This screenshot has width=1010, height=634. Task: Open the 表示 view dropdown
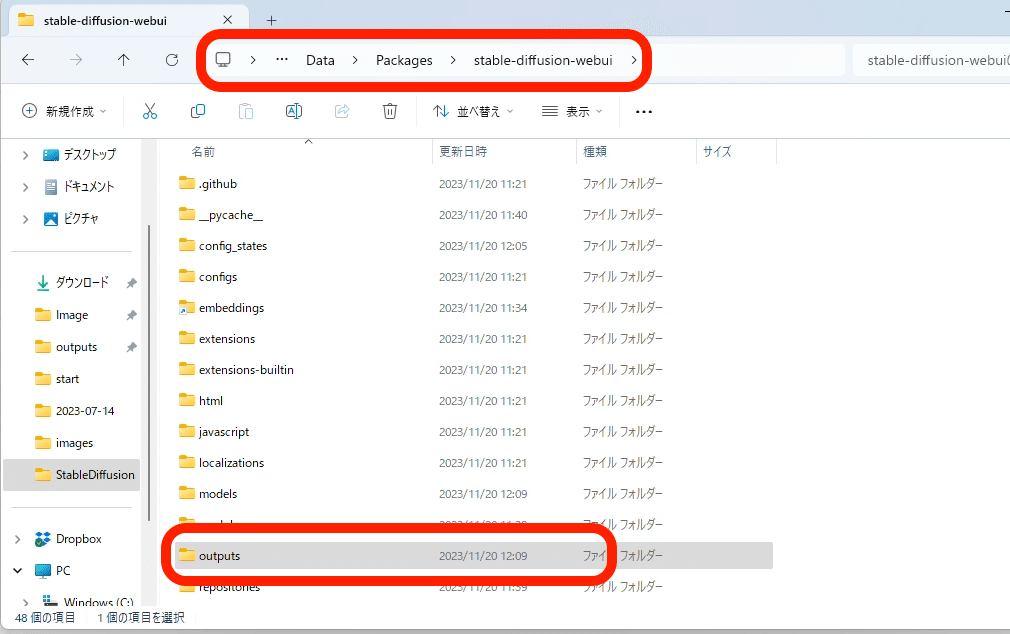(572, 111)
